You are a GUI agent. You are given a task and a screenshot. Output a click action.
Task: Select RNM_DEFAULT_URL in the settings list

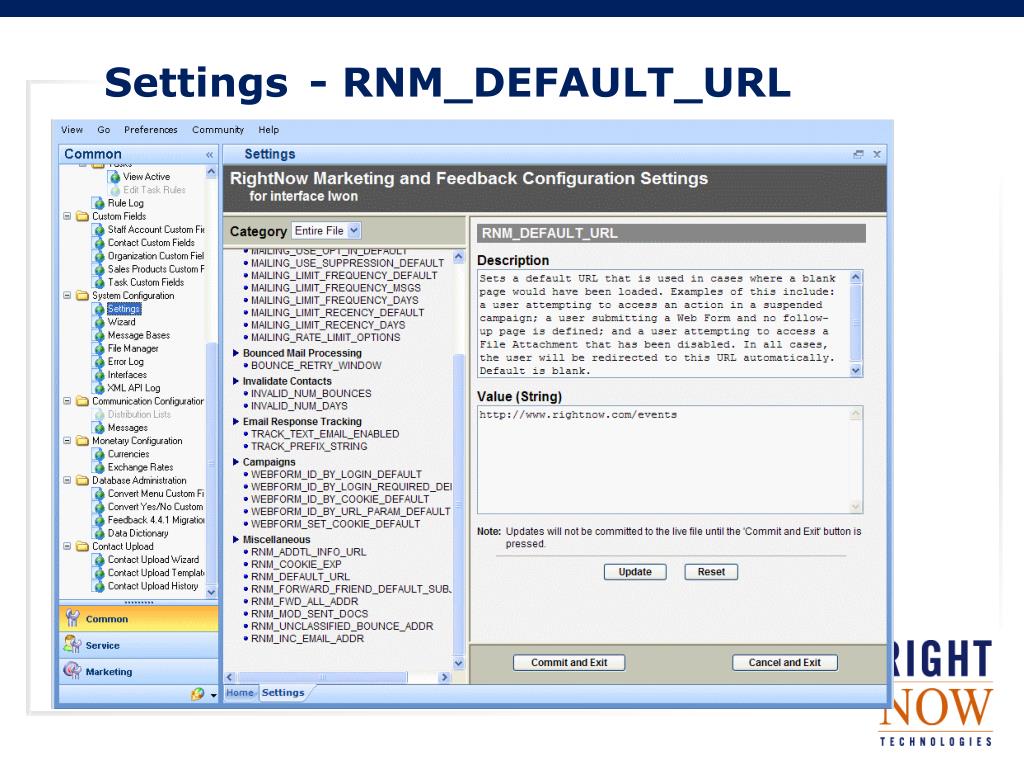(x=300, y=577)
